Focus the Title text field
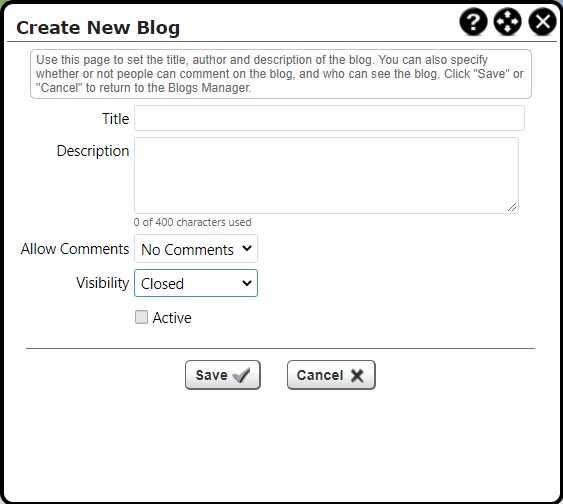 click(329, 118)
